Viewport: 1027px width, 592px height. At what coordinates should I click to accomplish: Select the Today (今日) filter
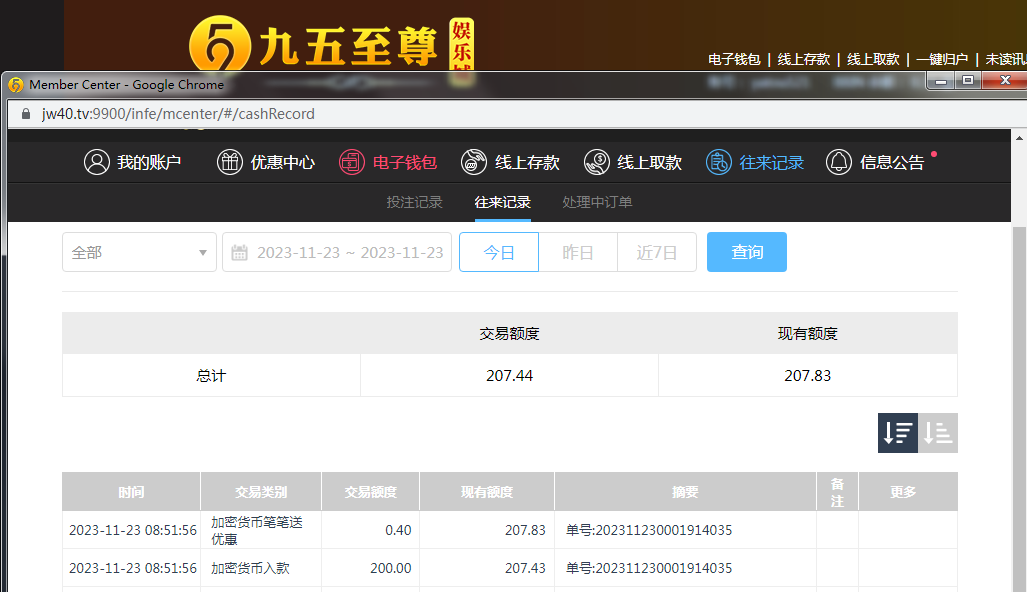point(499,252)
